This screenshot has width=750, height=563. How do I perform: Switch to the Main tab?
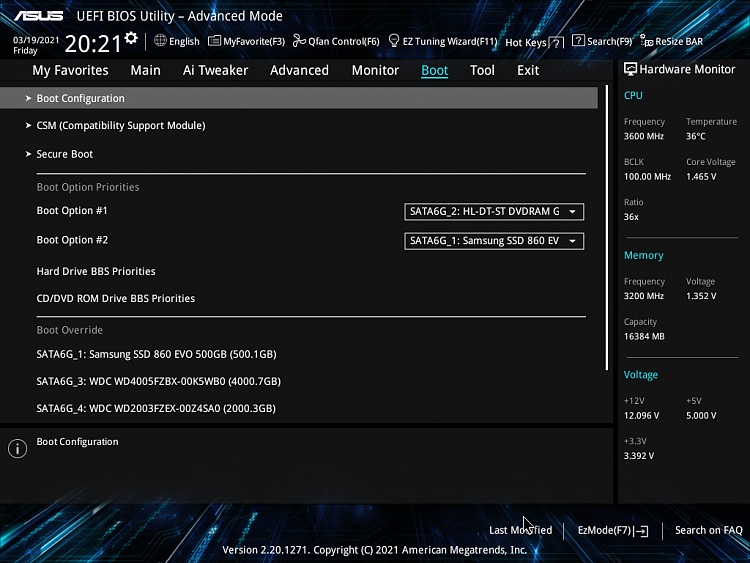[145, 70]
